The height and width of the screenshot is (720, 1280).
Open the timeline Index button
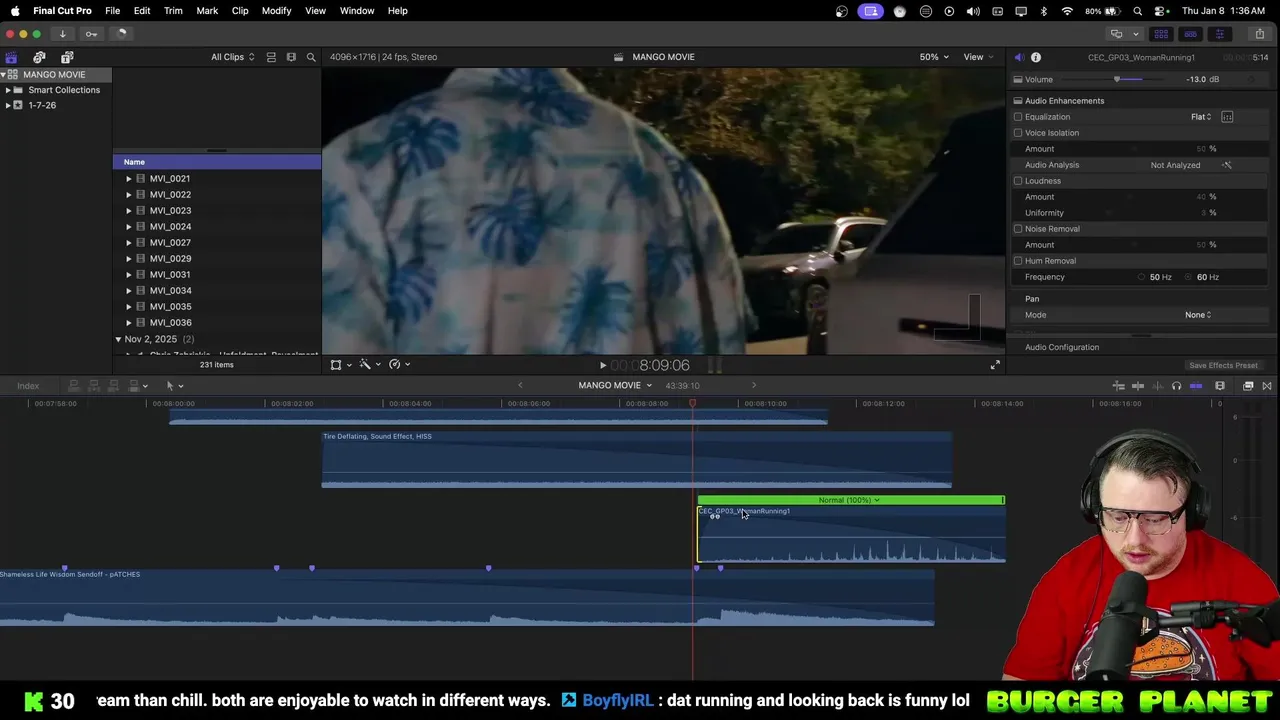[28, 386]
